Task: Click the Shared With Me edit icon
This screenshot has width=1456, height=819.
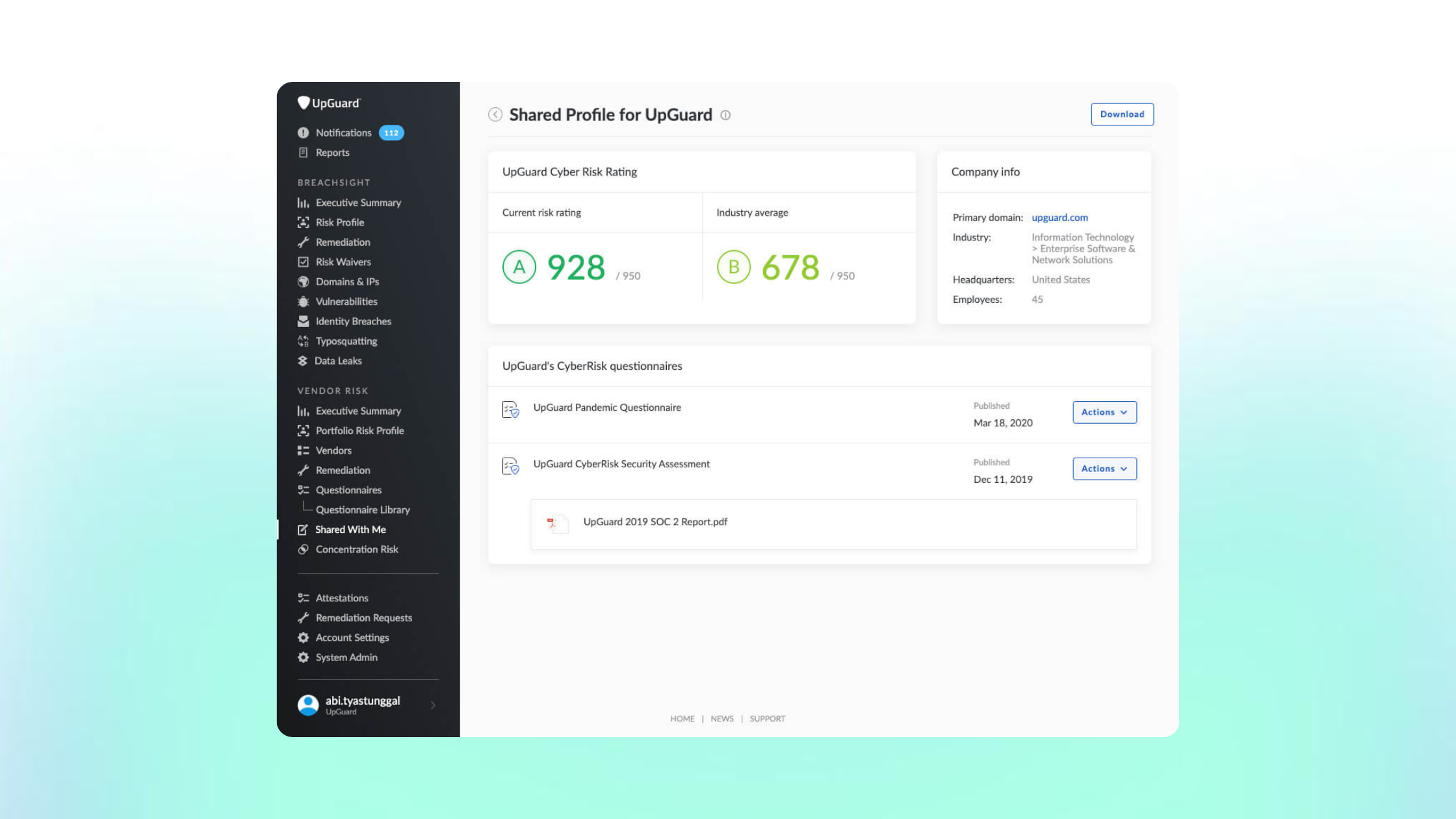Action: coord(302,530)
